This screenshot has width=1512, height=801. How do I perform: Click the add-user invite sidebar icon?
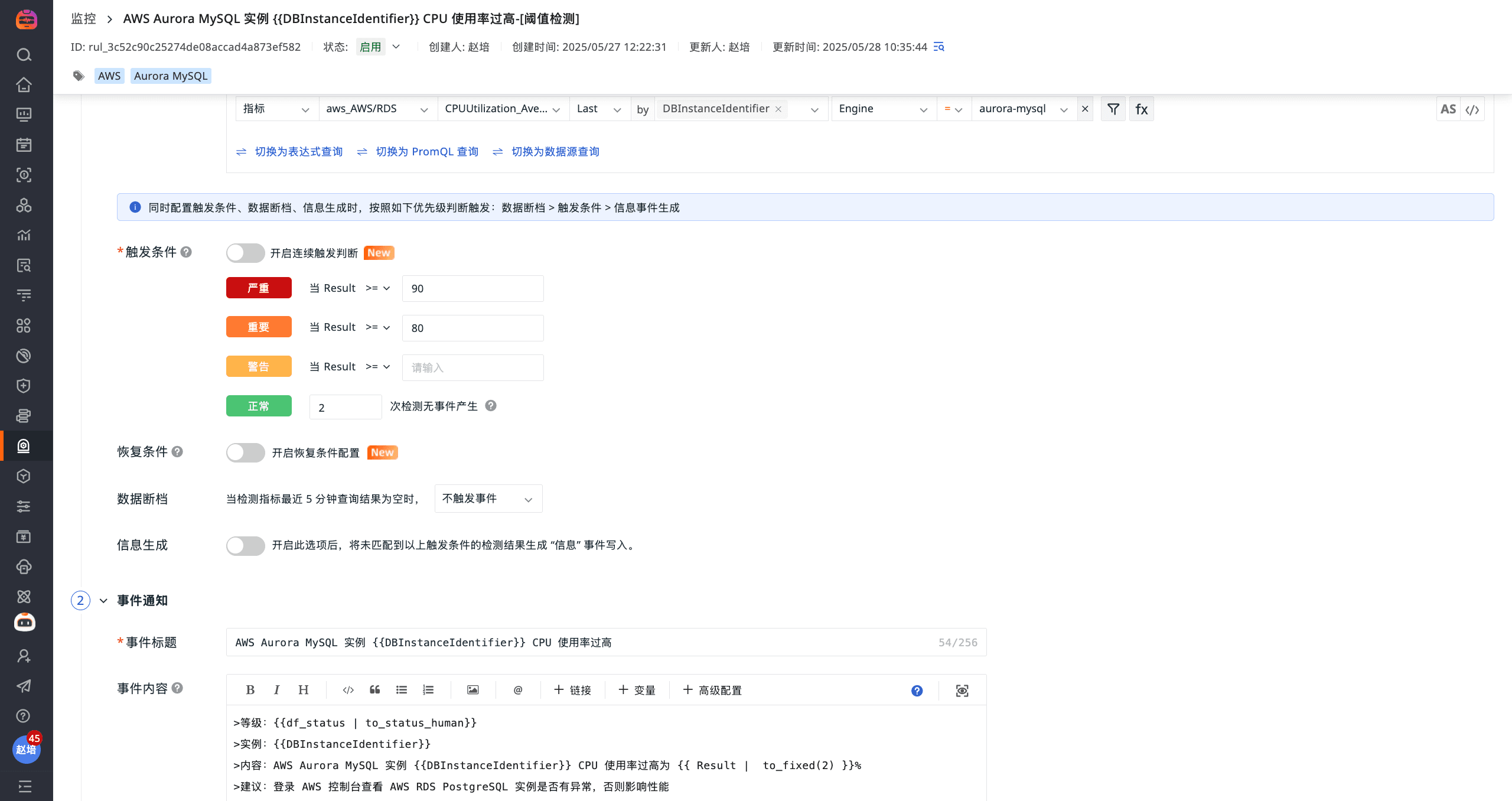[24, 656]
